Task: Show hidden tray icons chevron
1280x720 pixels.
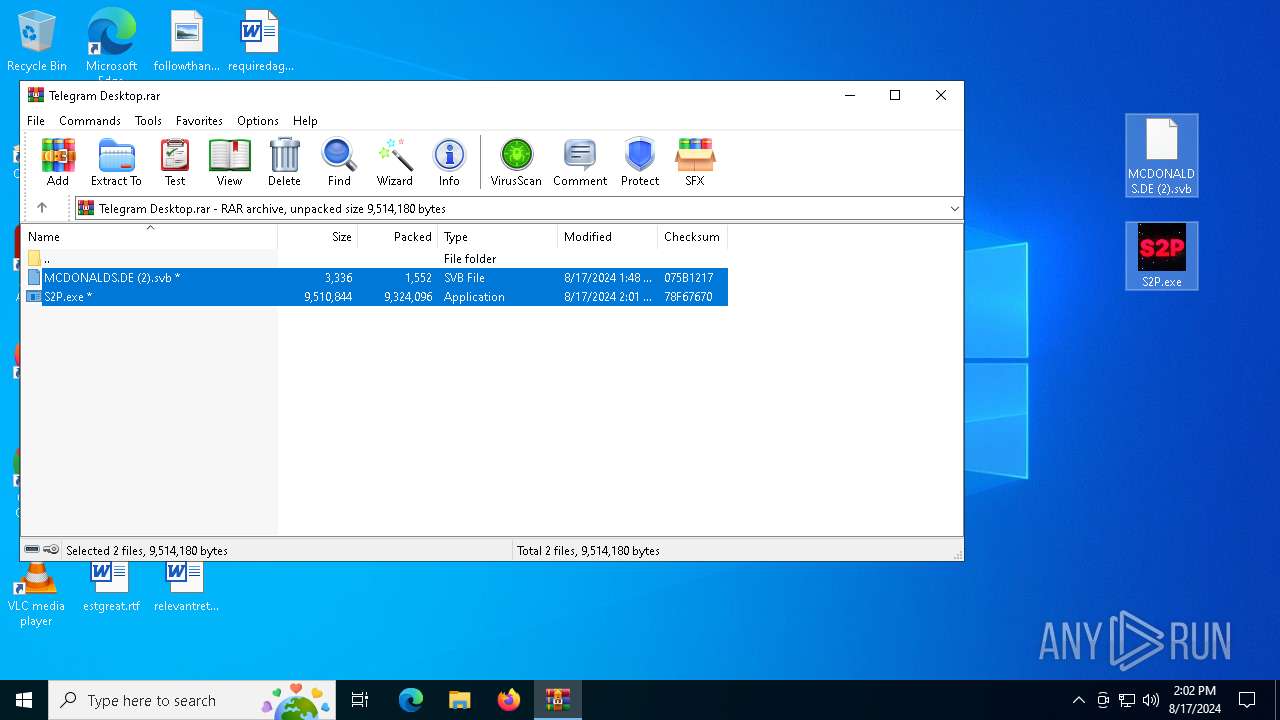Action: click(x=1078, y=700)
